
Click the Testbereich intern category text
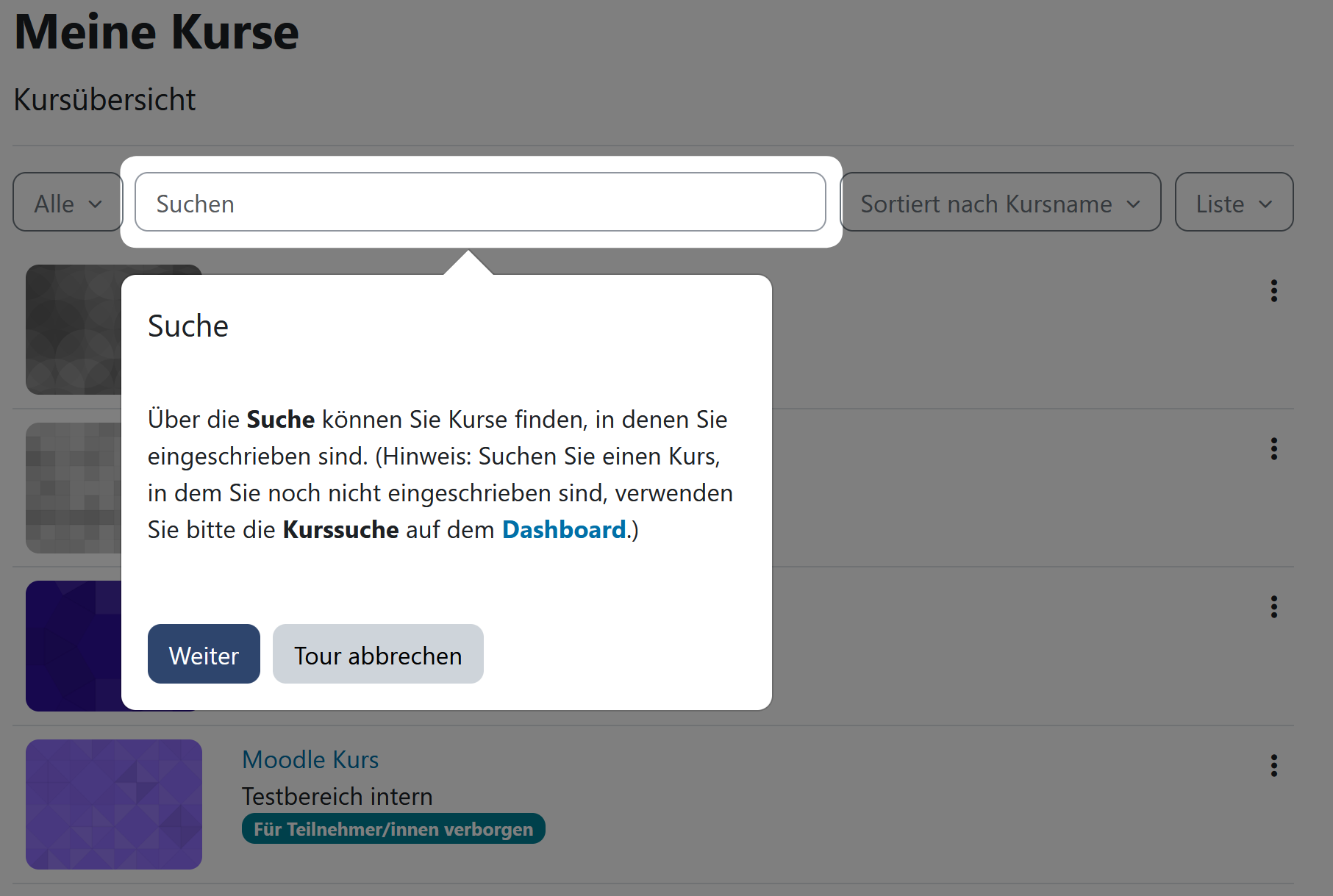point(337,797)
